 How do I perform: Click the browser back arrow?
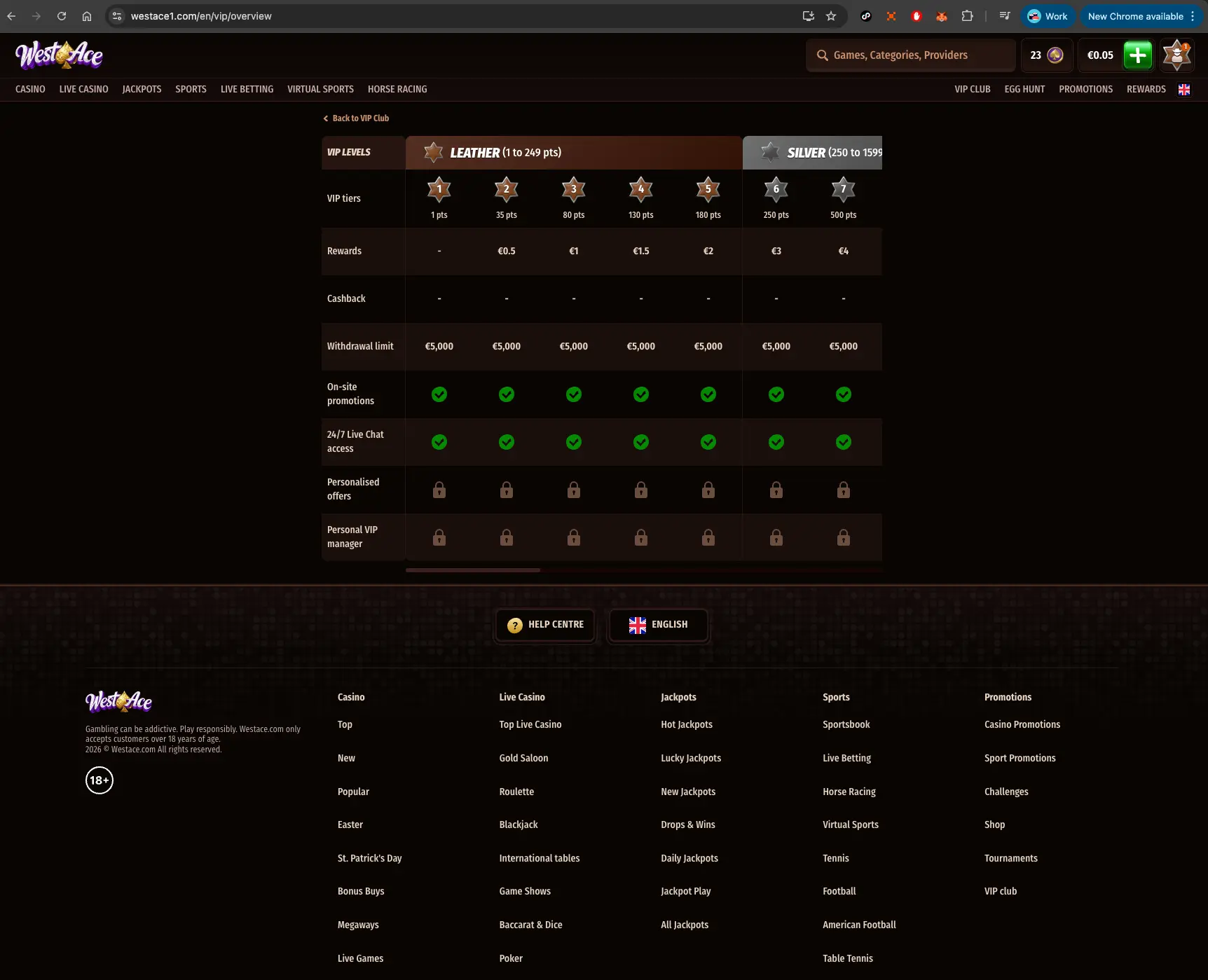pyautogui.click(x=11, y=16)
